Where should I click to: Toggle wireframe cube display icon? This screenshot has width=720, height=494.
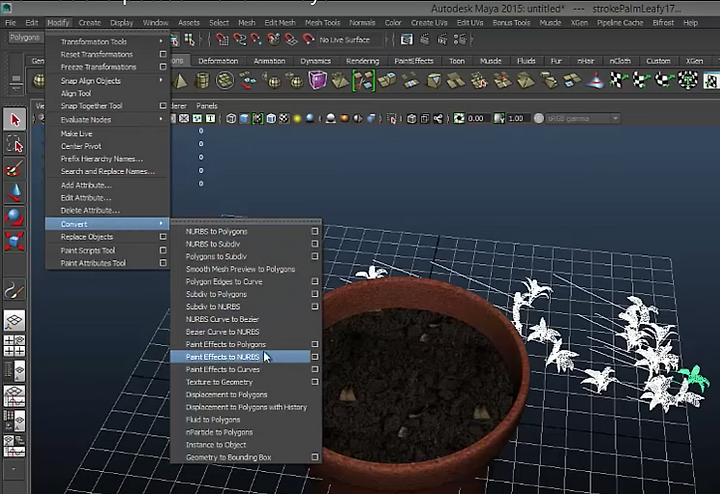coord(231,119)
